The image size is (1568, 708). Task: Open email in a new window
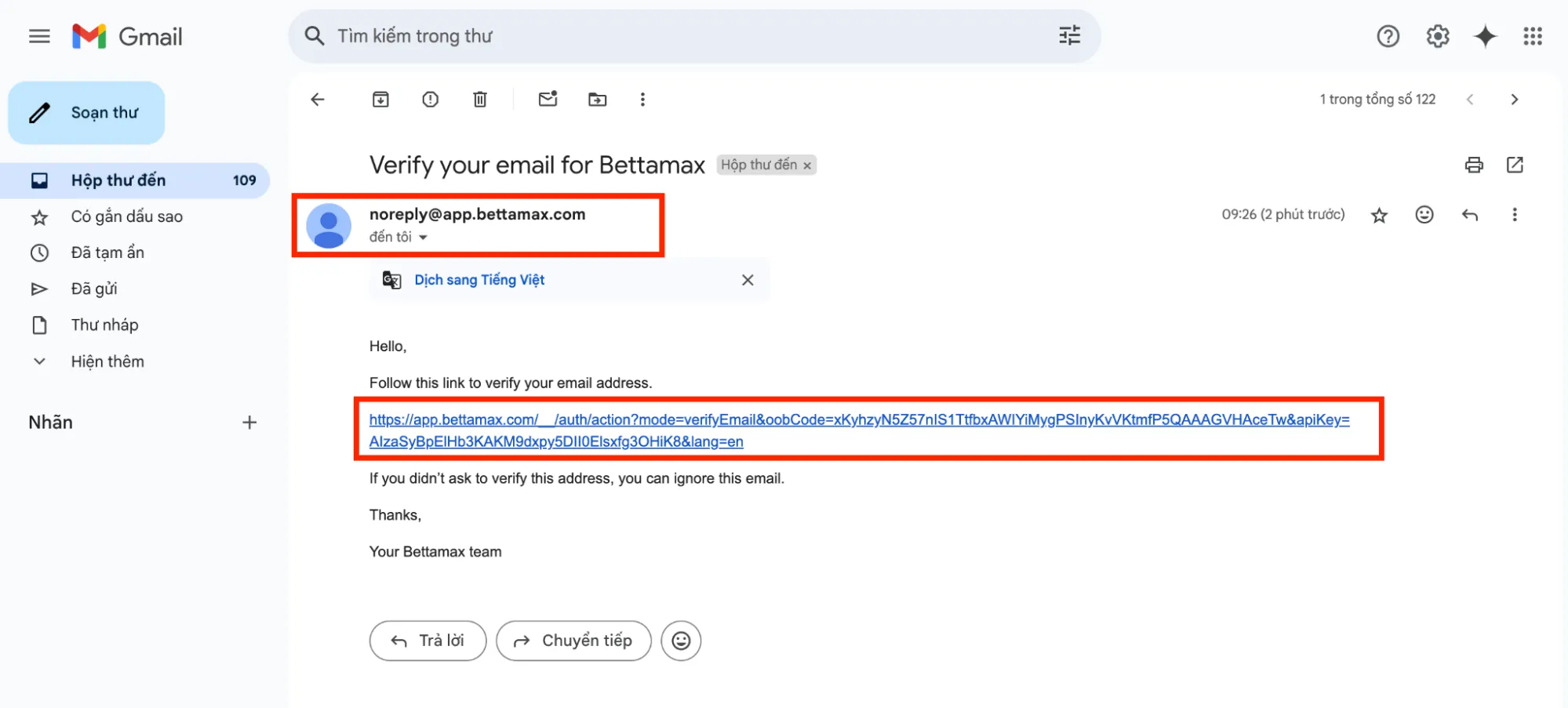1515,165
